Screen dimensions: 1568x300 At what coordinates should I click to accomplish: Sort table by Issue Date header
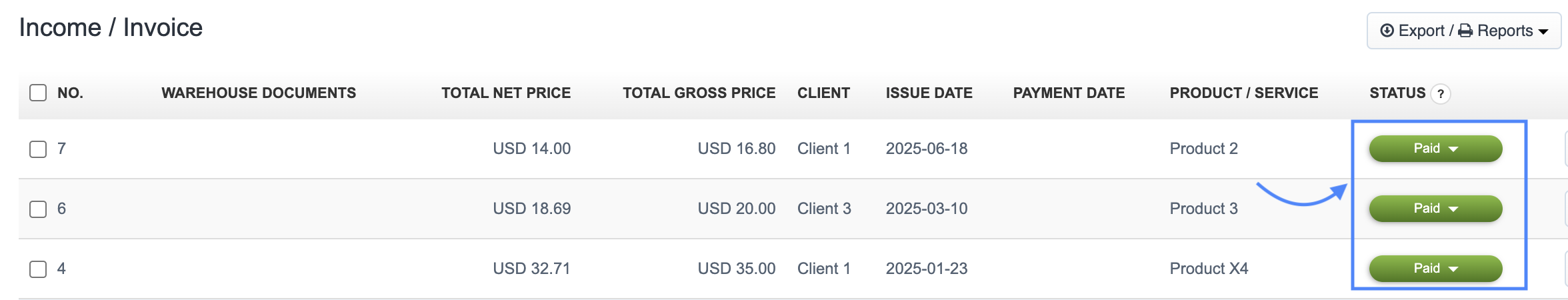click(929, 93)
